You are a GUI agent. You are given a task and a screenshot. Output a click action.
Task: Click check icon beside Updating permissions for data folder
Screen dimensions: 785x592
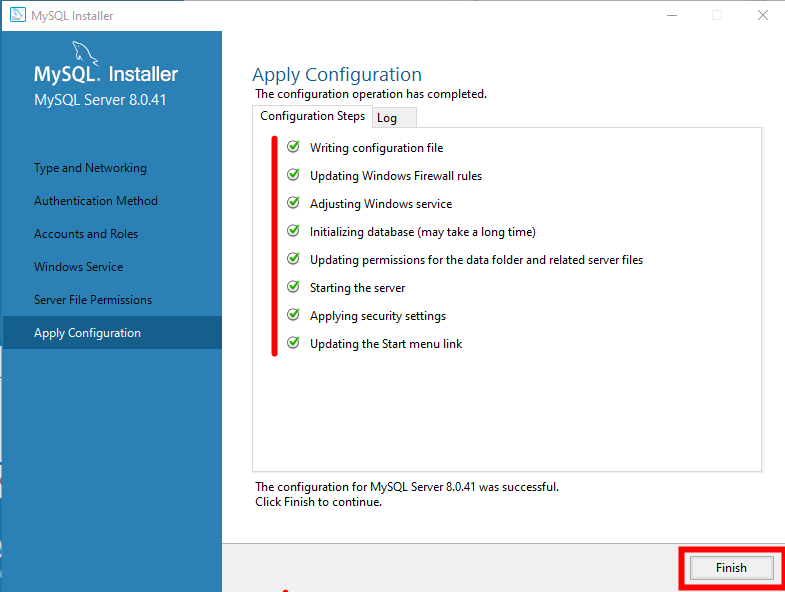[x=293, y=259]
